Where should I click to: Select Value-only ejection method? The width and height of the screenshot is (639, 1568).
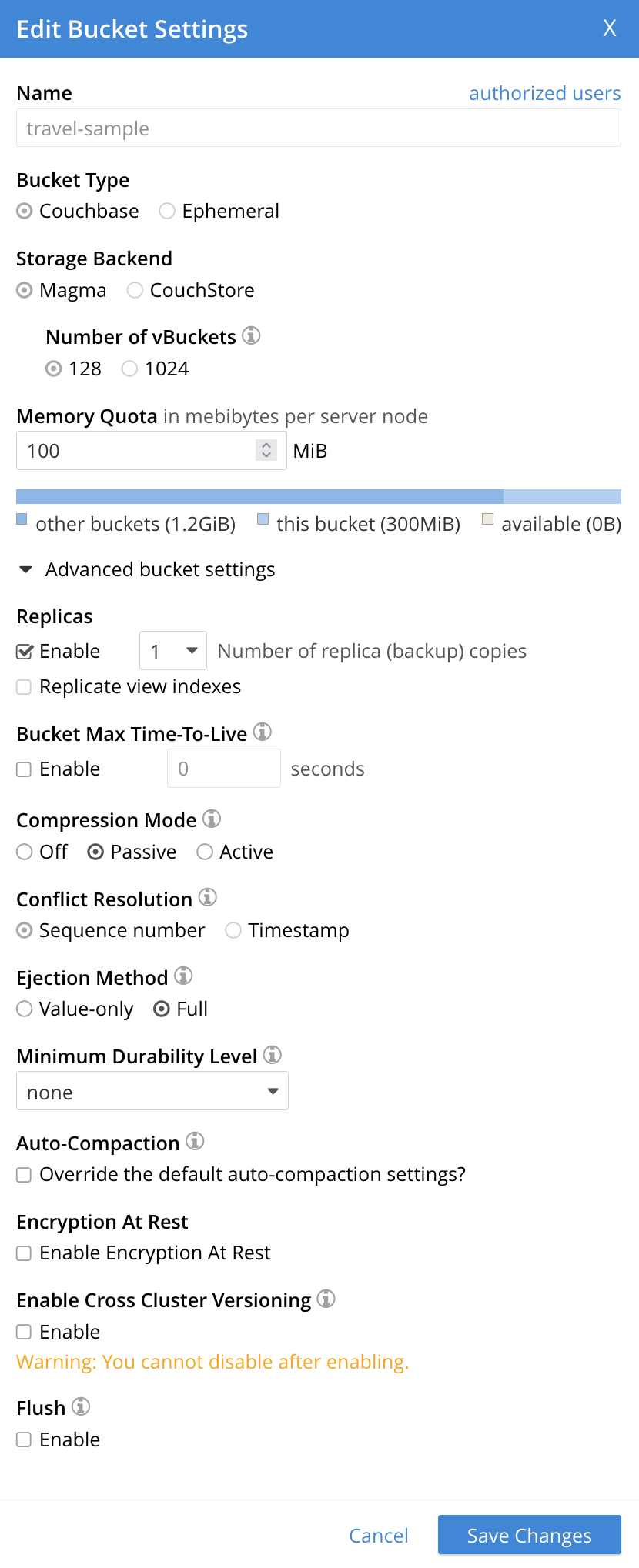pyautogui.click(x=25, y=1009)
